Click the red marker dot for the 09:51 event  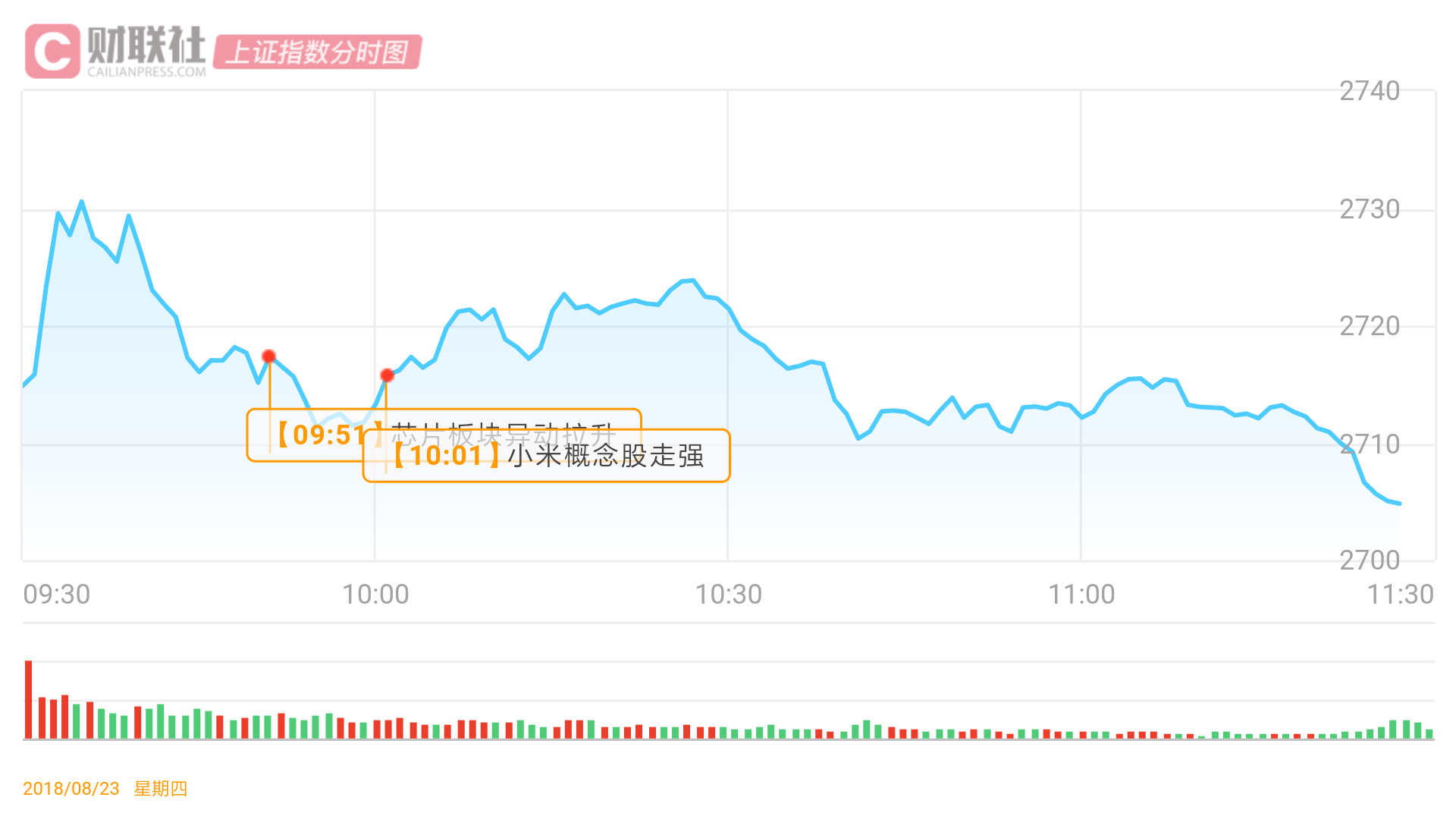[x=268, y=356]
